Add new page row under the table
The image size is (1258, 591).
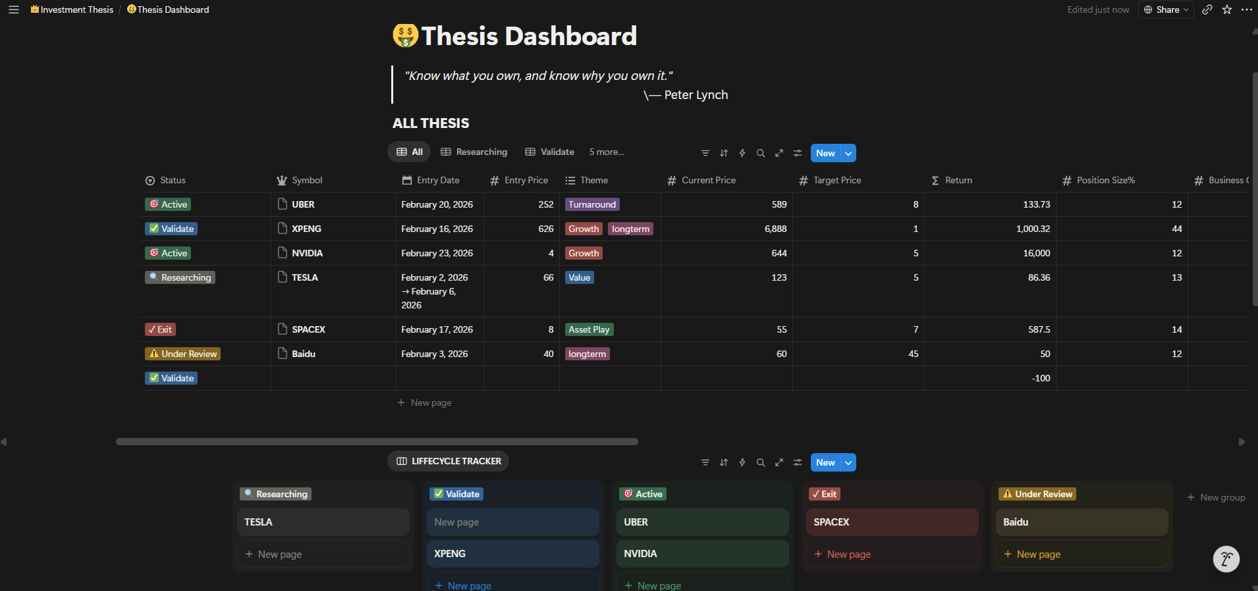coord(424,402)
